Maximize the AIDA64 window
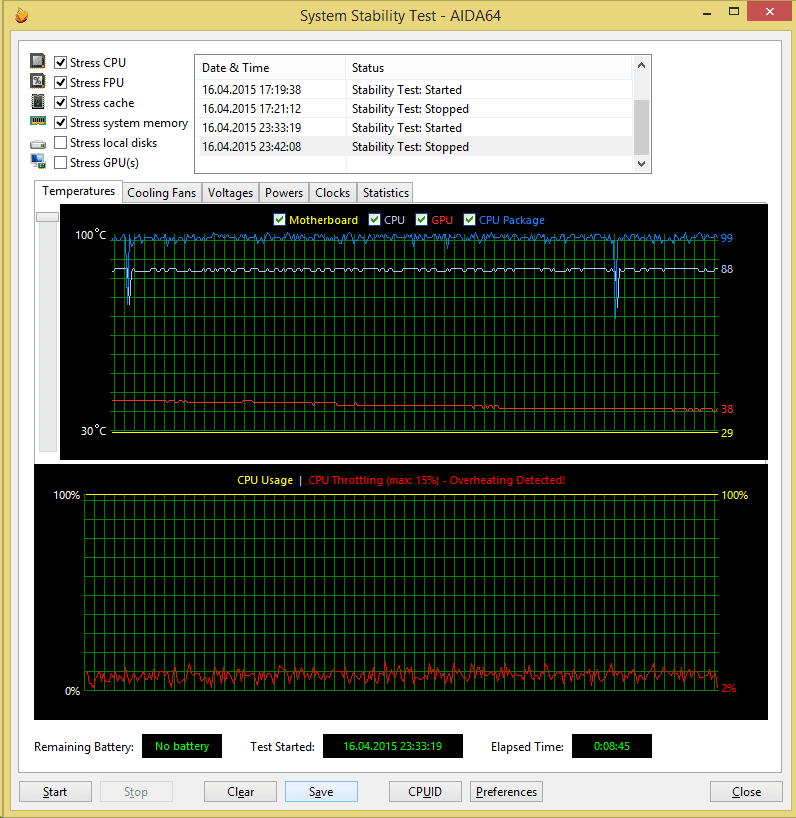The height and width of the screenshot is (818, 796). pos(734,12)
